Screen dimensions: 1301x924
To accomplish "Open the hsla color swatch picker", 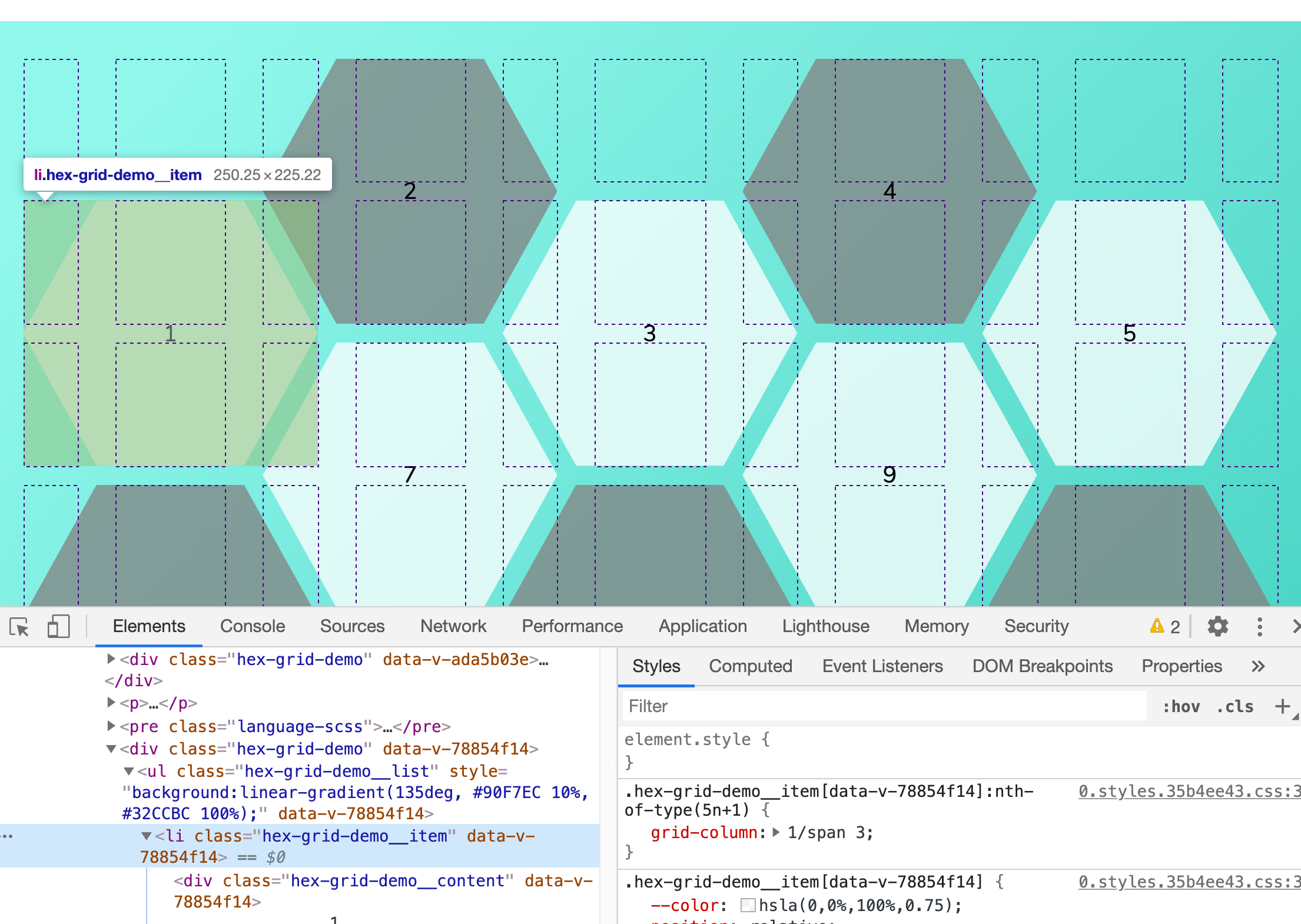I will [x=748, y=905].
